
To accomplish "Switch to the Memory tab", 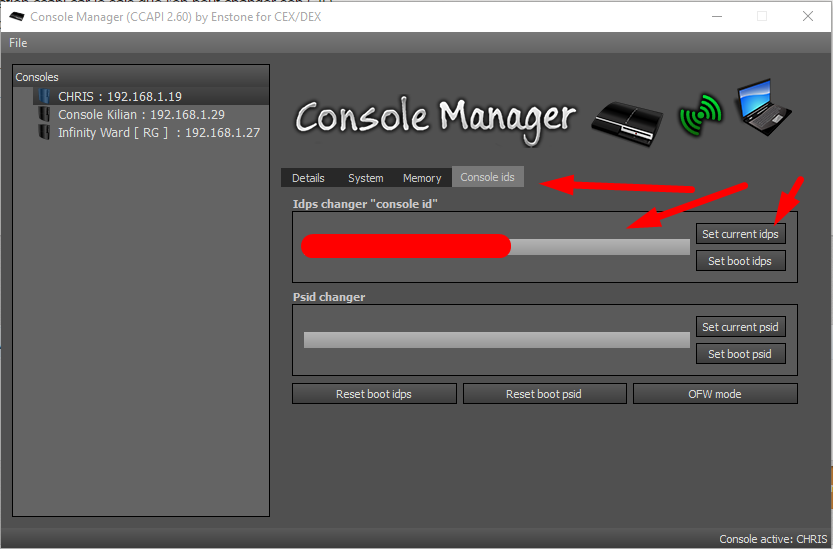I will point(422,178).
